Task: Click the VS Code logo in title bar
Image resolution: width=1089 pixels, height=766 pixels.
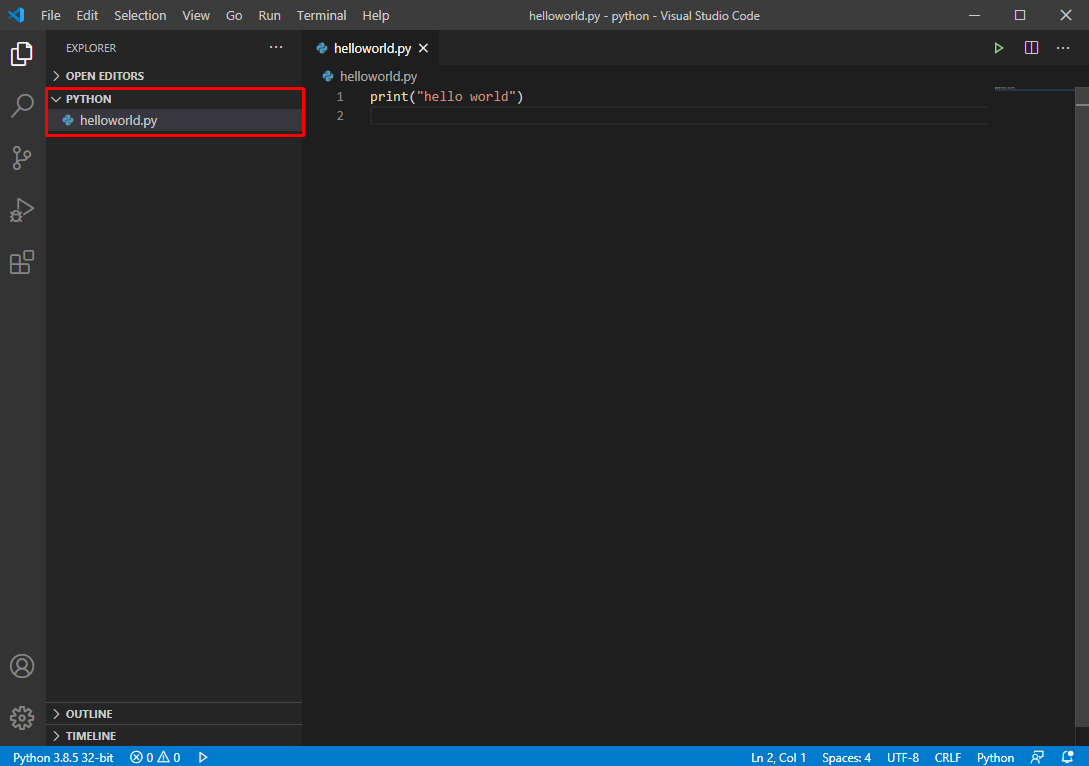Action: (x=16, y=15)
